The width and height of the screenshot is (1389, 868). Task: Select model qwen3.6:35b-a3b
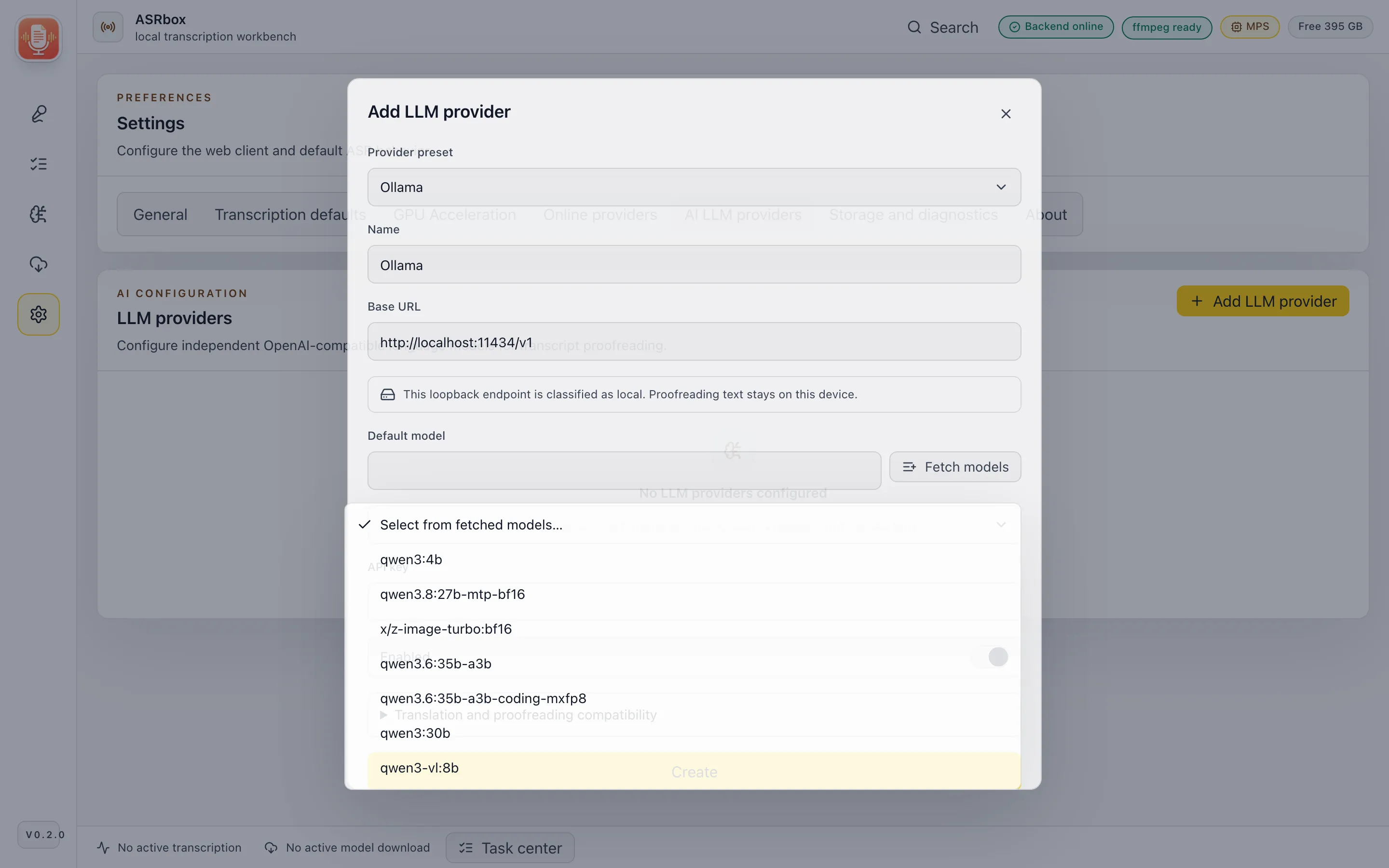coord(683,664)
